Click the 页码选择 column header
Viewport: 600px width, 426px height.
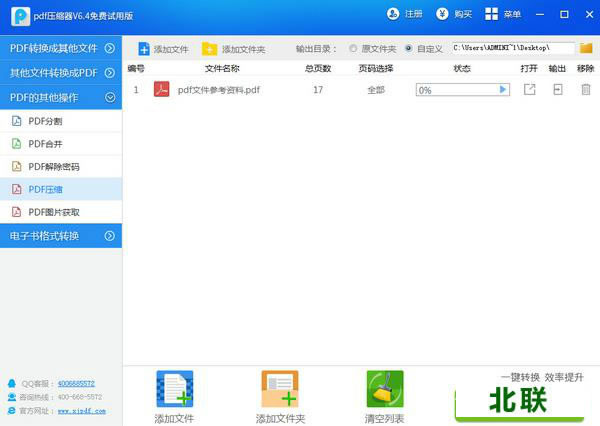[x=376, y=69]
